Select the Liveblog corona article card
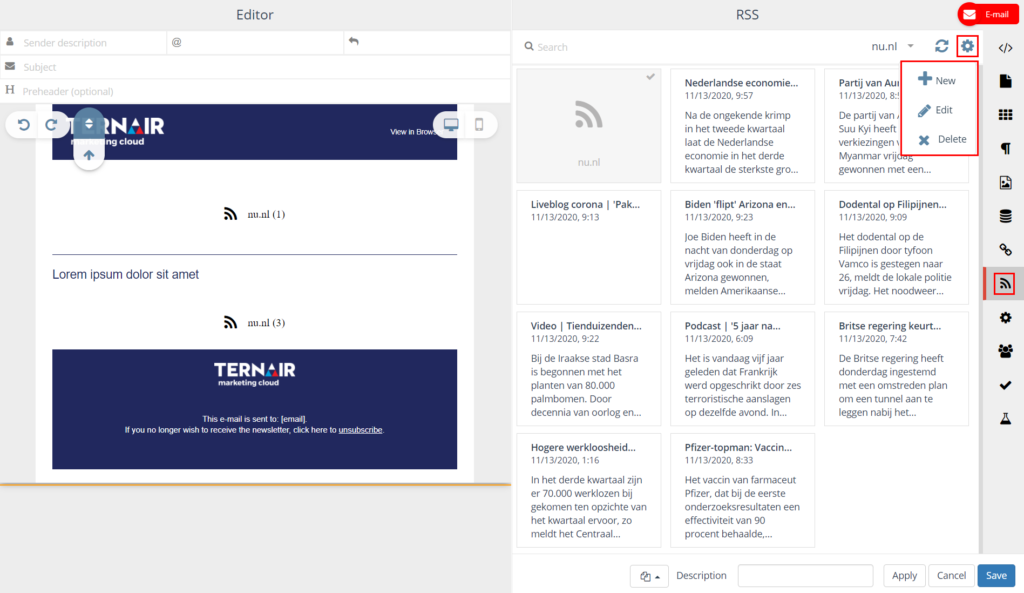The image size is (1024, 593). pos(588,247)
